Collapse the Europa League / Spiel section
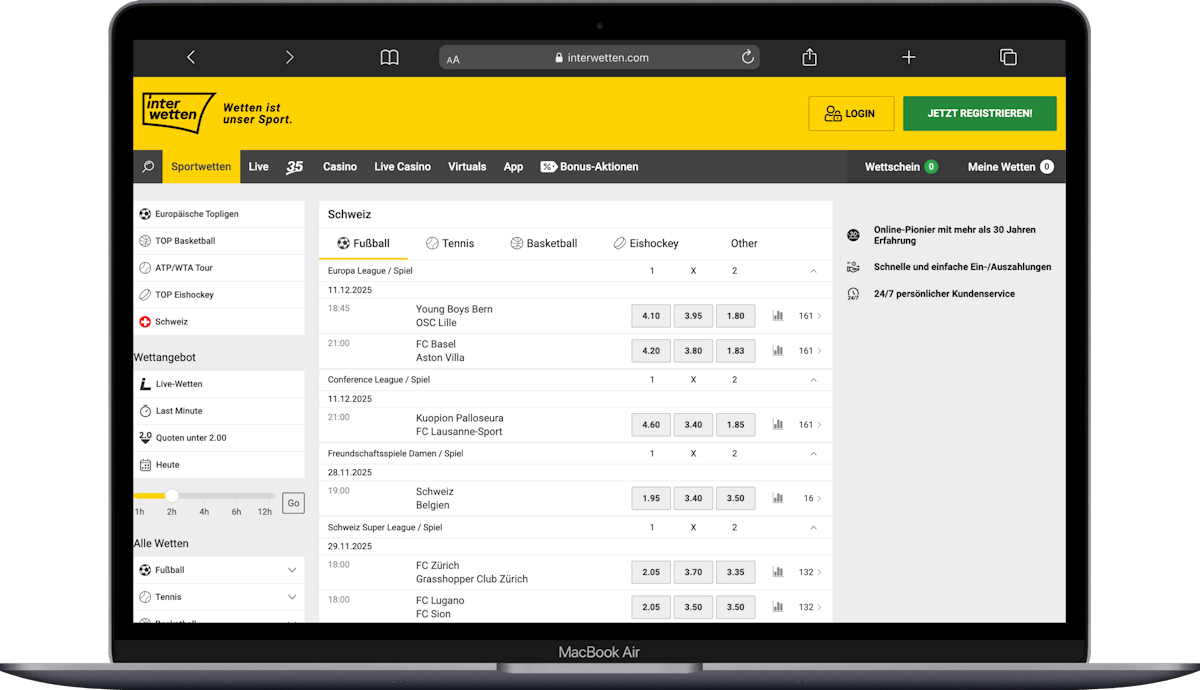Viewport: 1200px width, 690px height. click(813, 271)
